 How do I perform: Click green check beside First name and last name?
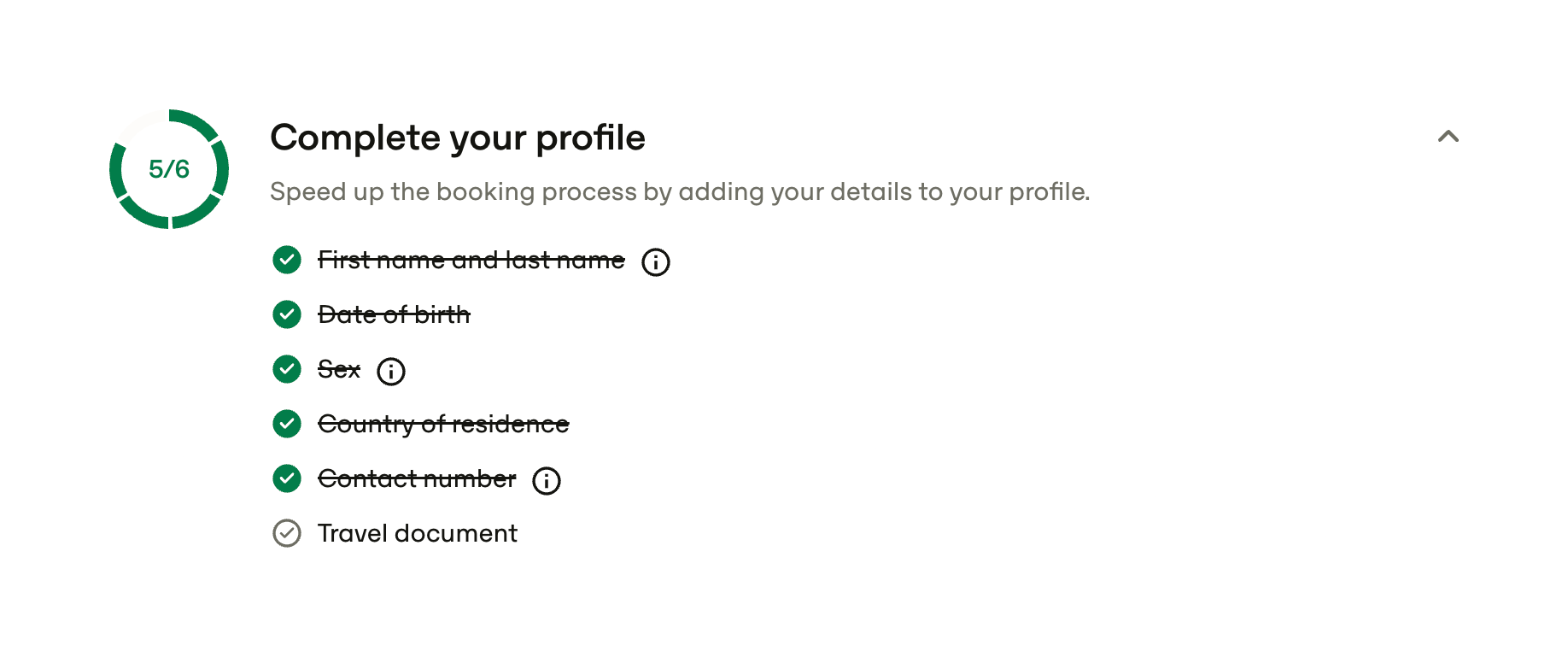[x=287, y=260]
